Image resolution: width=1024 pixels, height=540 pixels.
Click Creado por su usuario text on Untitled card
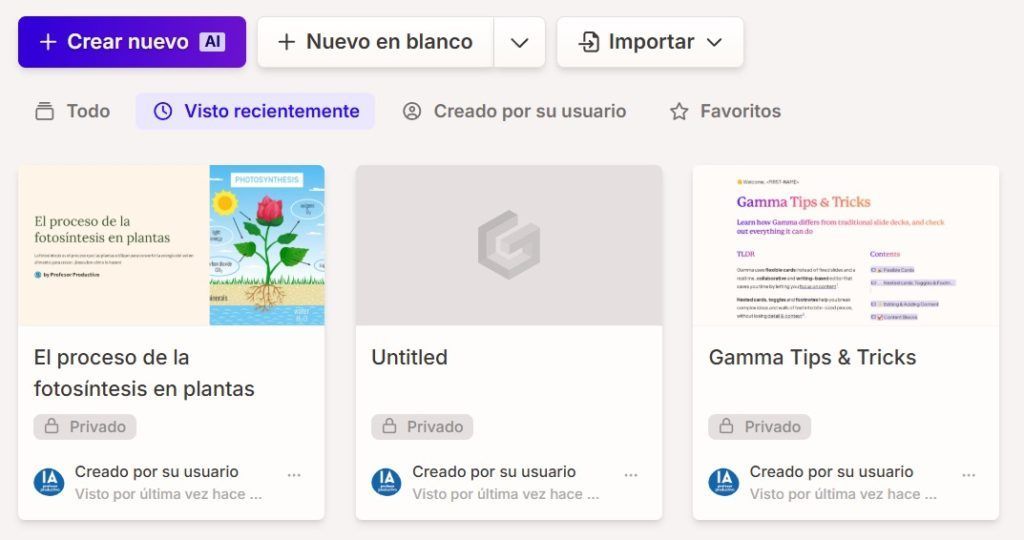(x=494, y=471)
